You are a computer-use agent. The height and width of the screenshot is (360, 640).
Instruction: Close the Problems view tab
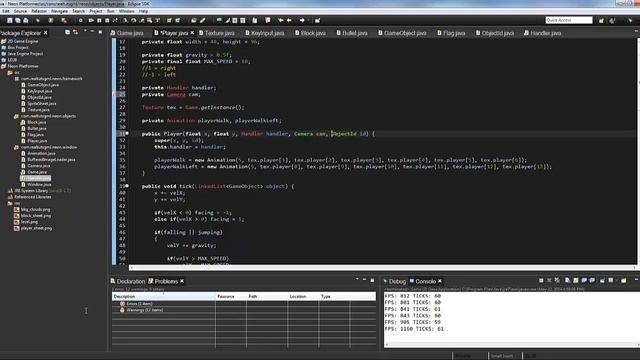[x=182, y=281]
